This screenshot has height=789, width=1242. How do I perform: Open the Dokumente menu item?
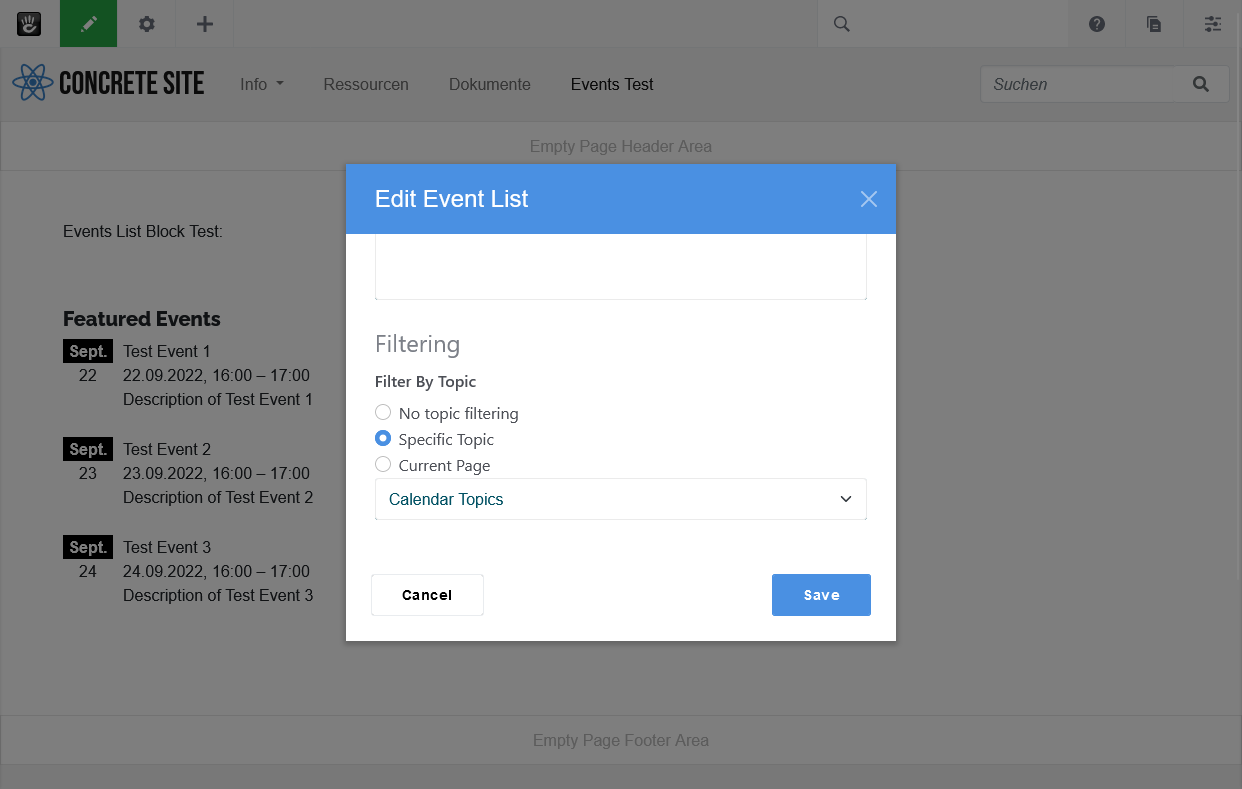click(x=489, y=84)
